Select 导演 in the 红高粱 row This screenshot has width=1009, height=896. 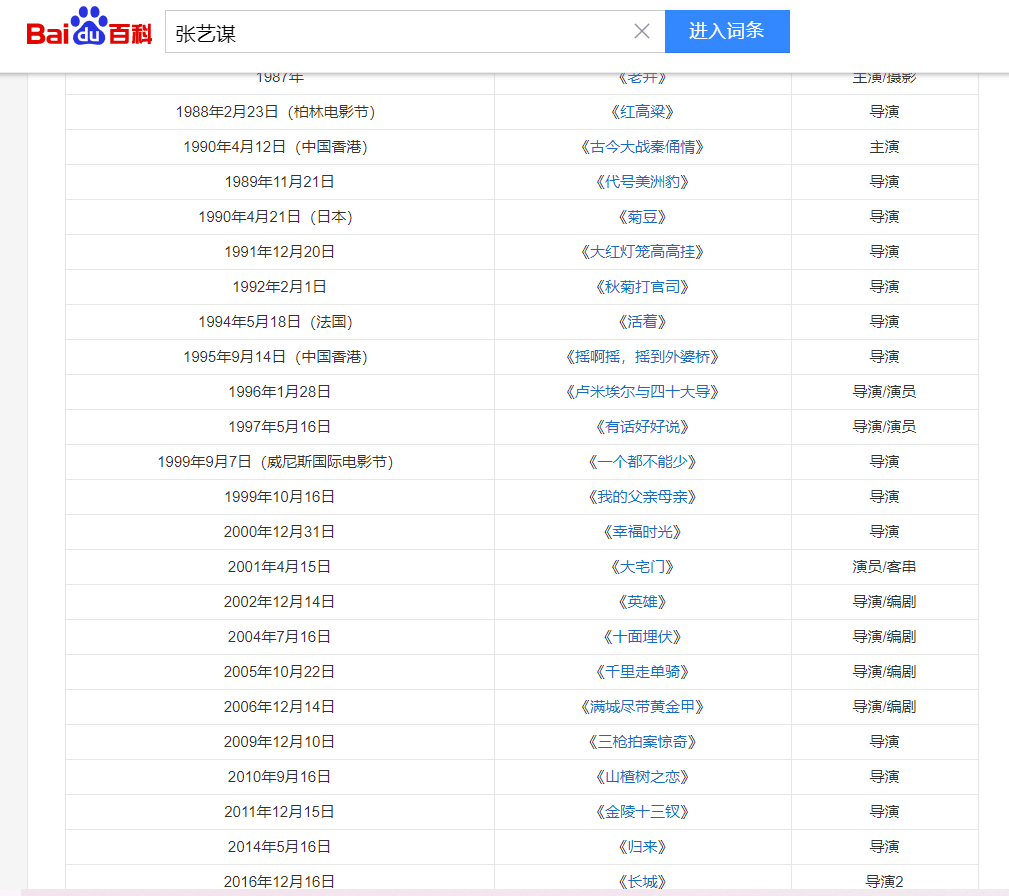(x=884, y=112)
